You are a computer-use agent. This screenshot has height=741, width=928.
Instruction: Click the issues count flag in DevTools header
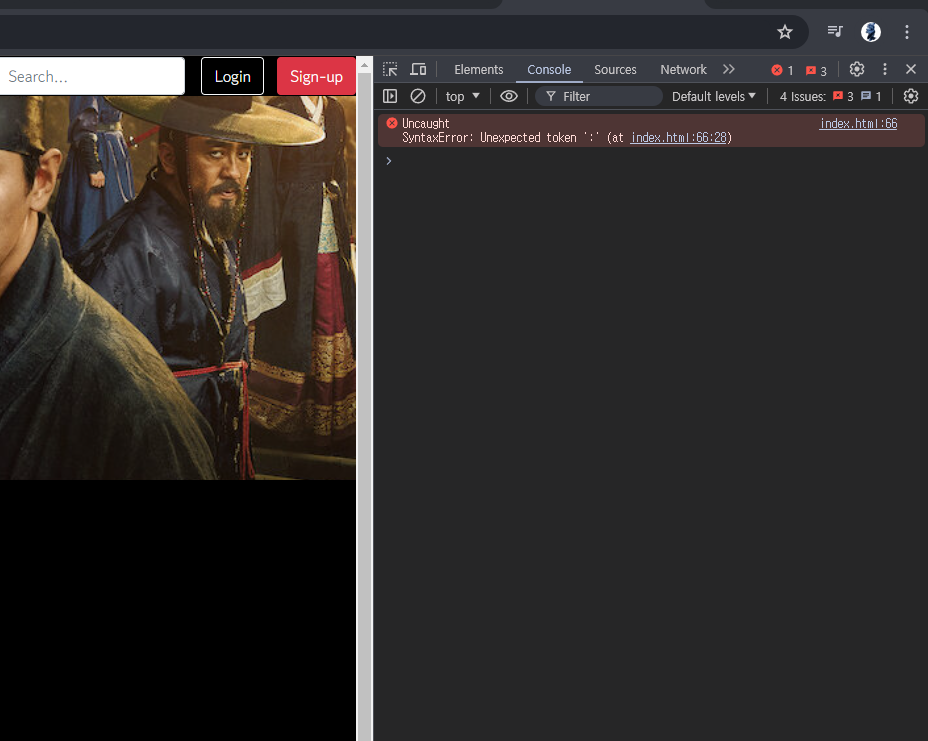[x=816, y=70]
